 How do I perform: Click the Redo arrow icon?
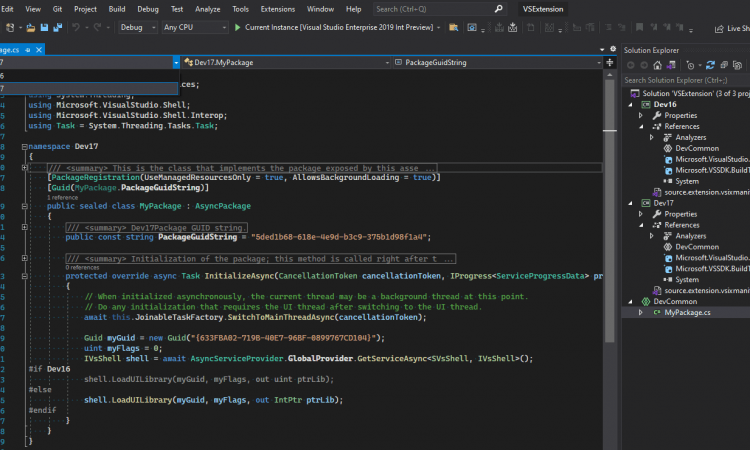pos(97,27)
